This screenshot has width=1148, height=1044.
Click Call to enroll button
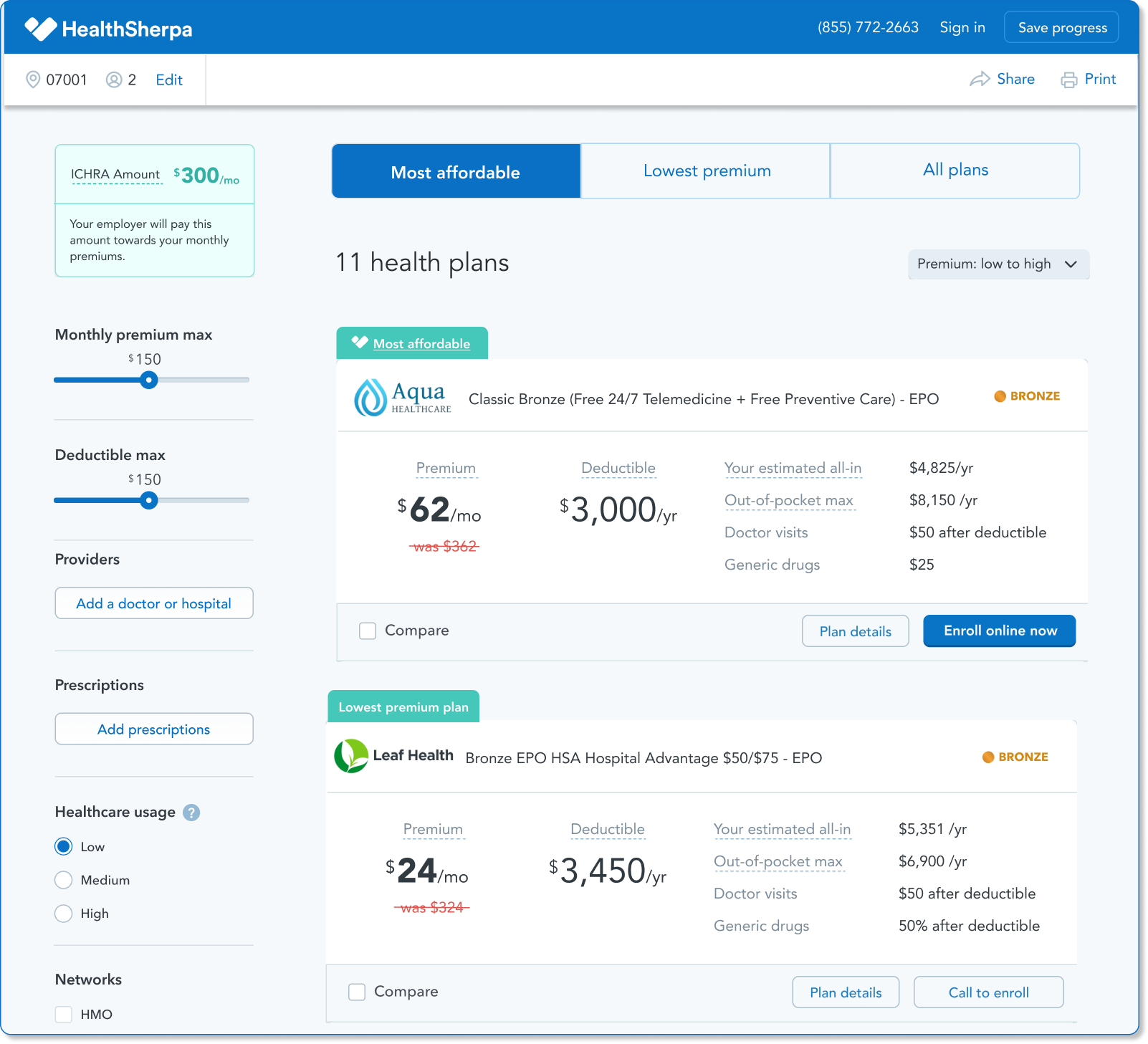click(989, 992)
